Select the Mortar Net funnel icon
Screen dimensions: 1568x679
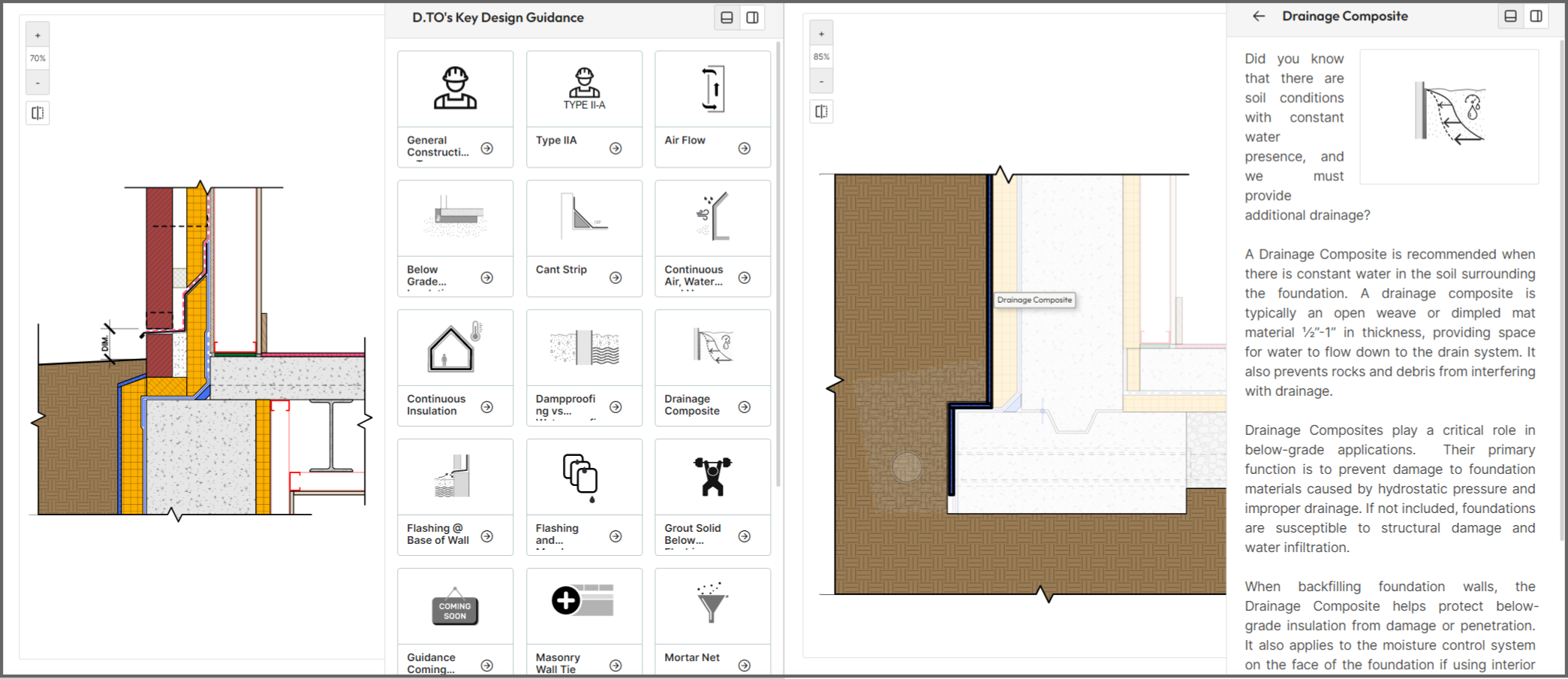(712, 605)
